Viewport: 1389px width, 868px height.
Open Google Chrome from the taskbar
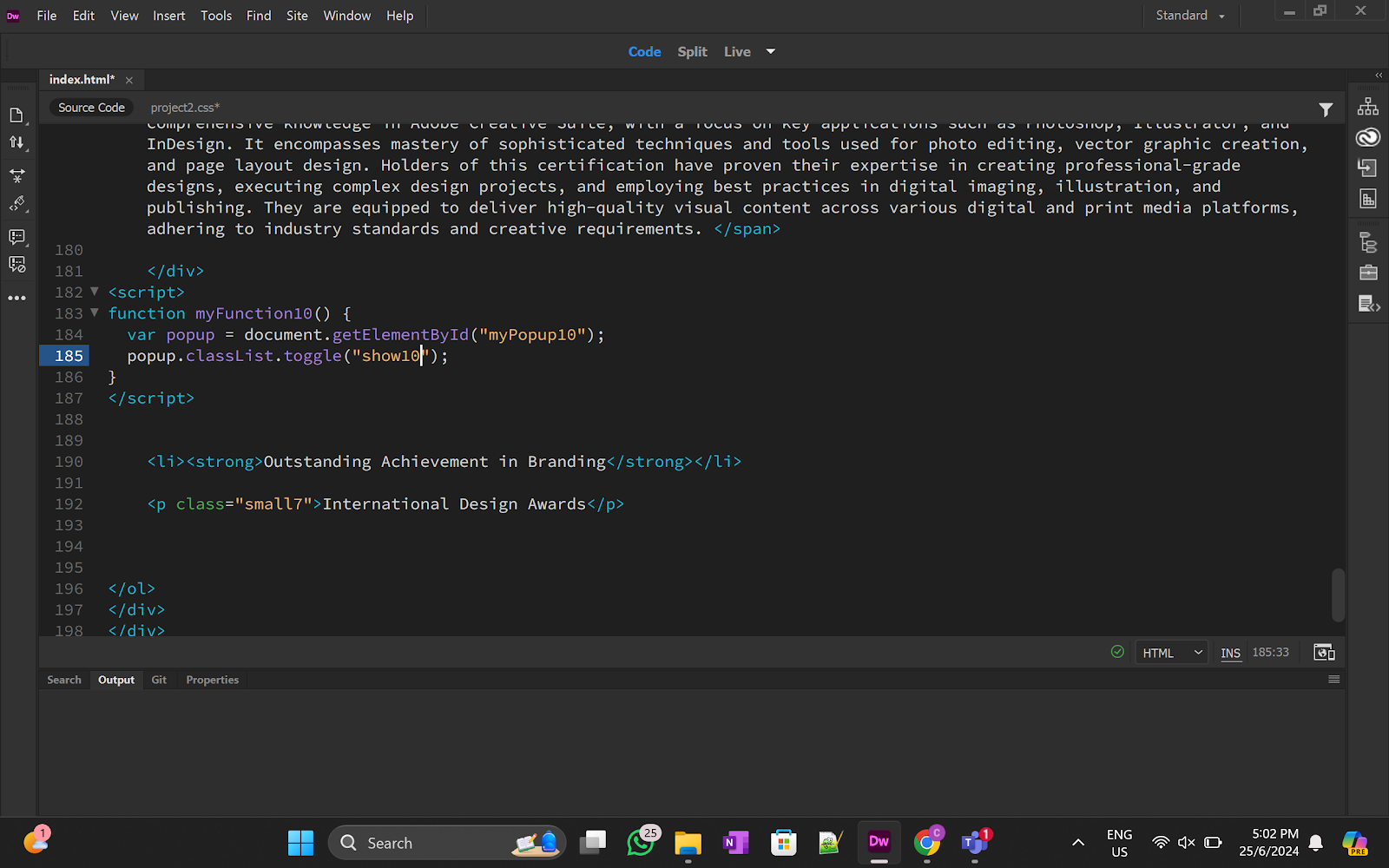927,842
